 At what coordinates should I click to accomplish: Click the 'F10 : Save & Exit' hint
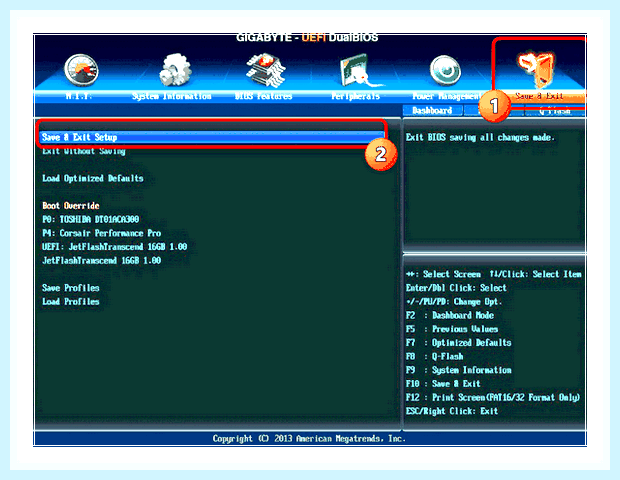coord(443,384)
